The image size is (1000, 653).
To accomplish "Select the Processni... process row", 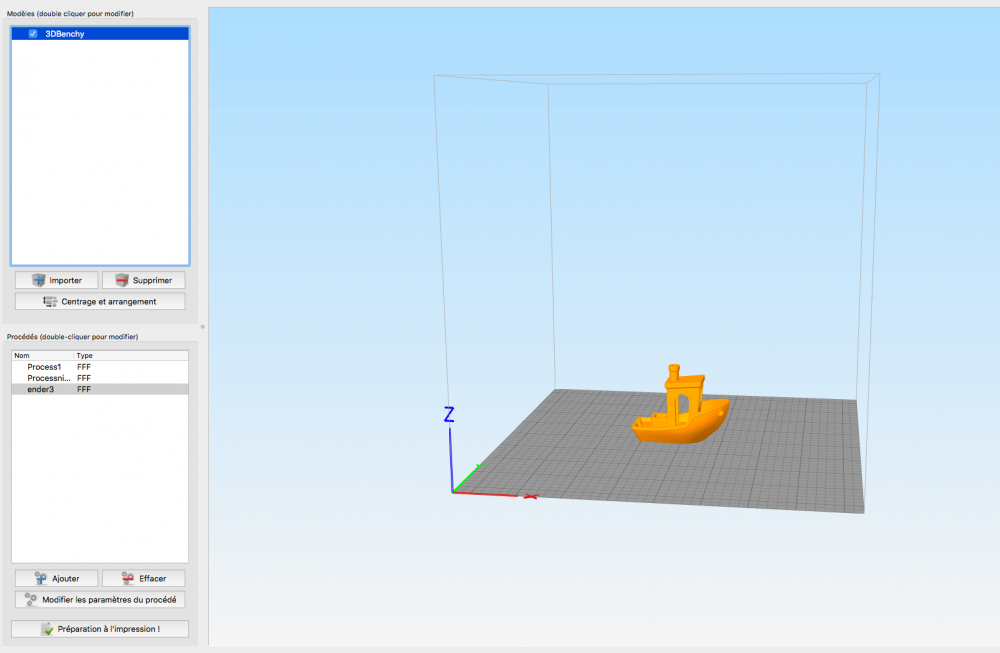I will click(100, 378).
